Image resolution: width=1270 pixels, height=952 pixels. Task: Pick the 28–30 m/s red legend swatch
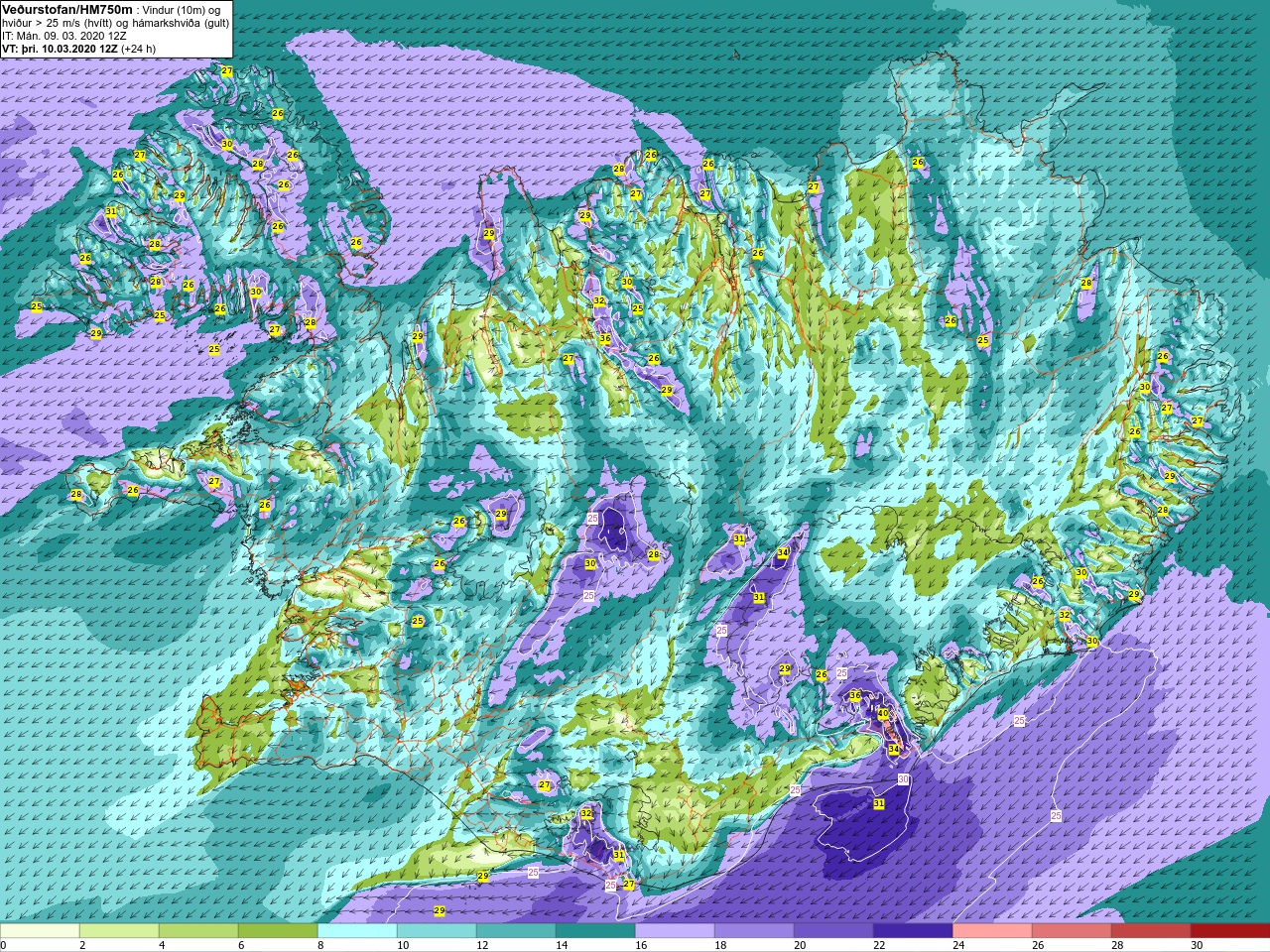click(1151, 930)
